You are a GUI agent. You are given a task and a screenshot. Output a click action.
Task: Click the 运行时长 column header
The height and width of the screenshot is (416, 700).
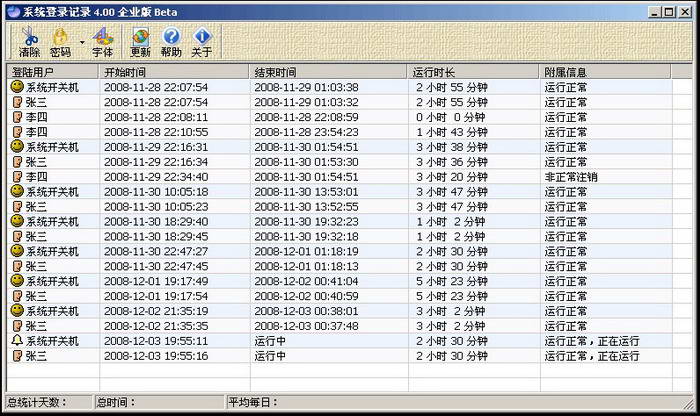click(473, 72)
